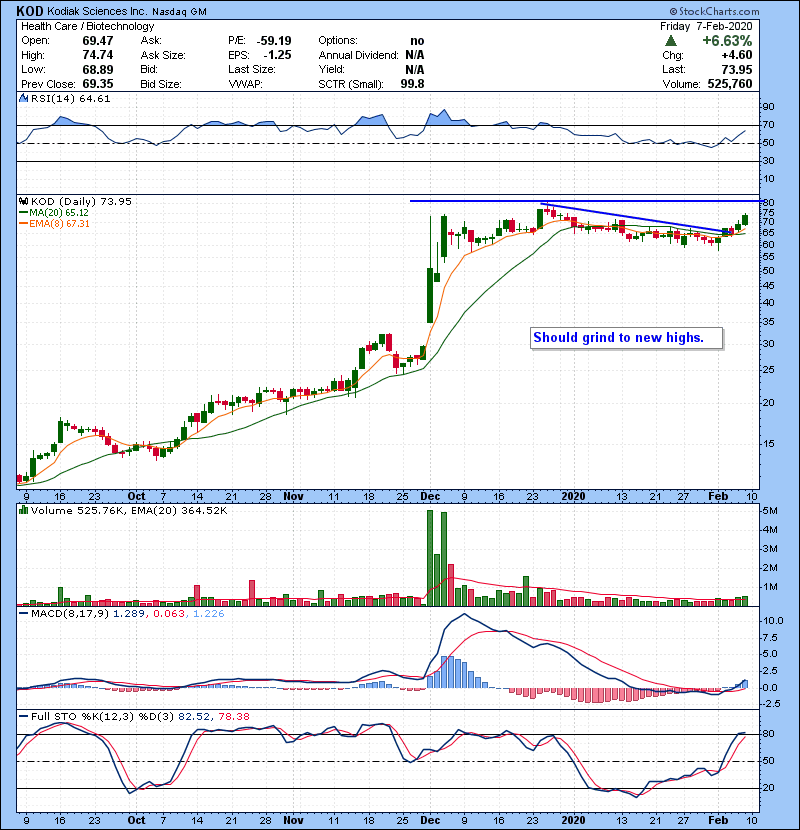
Task: Click the Chg value +4.60
Action: [736, 55]
